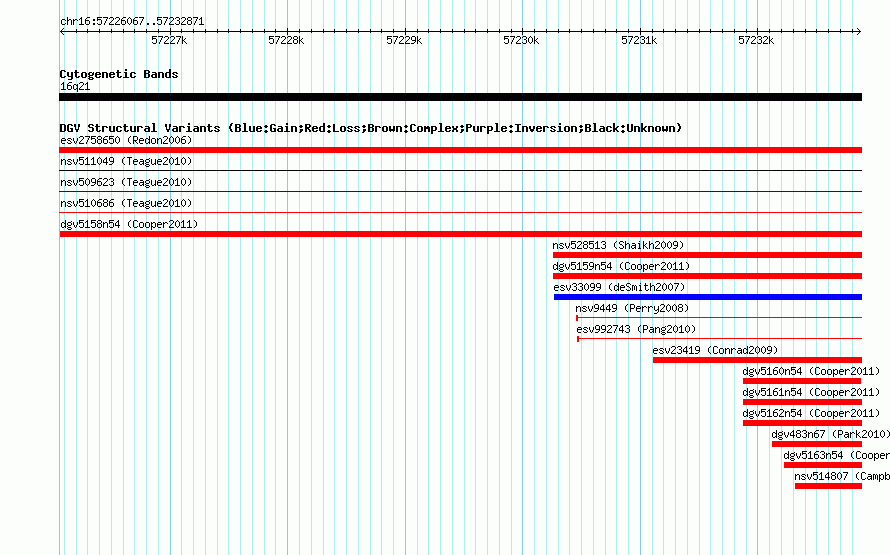Click thin red line of esv992743
Screen dimensions: 890x555
pyautogui.click(x=720, y=338)
